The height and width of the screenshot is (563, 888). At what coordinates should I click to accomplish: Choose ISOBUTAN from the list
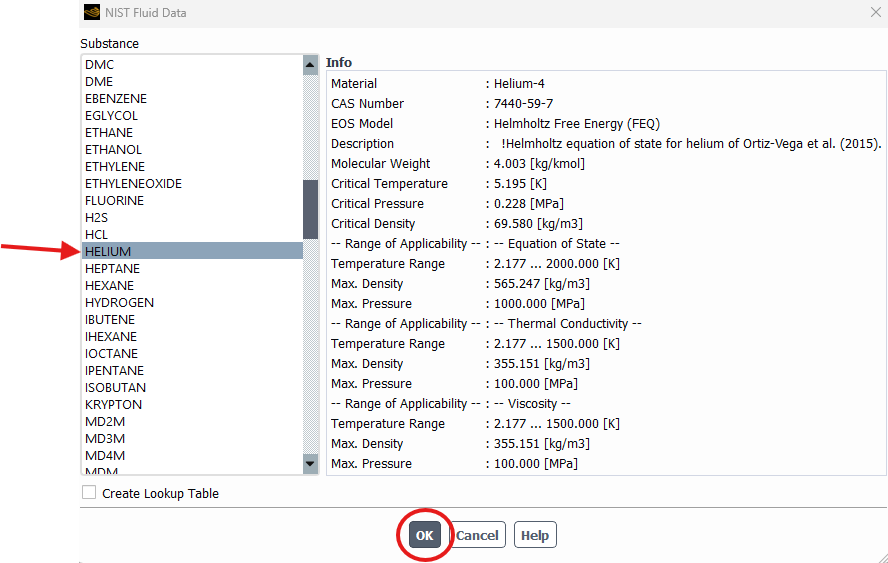coord(193,387)
